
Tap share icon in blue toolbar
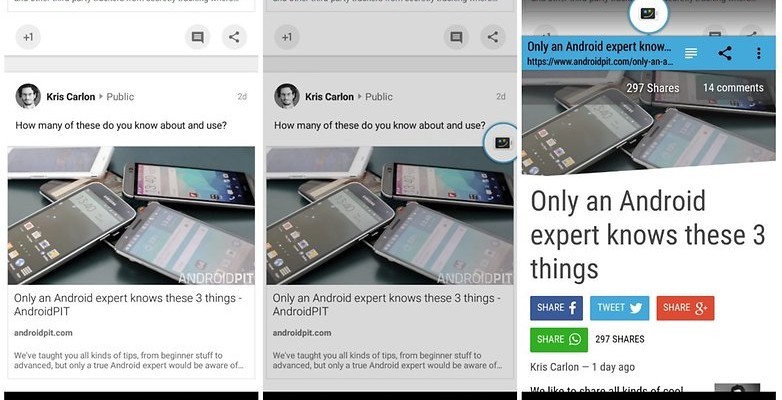coord(725,53)
